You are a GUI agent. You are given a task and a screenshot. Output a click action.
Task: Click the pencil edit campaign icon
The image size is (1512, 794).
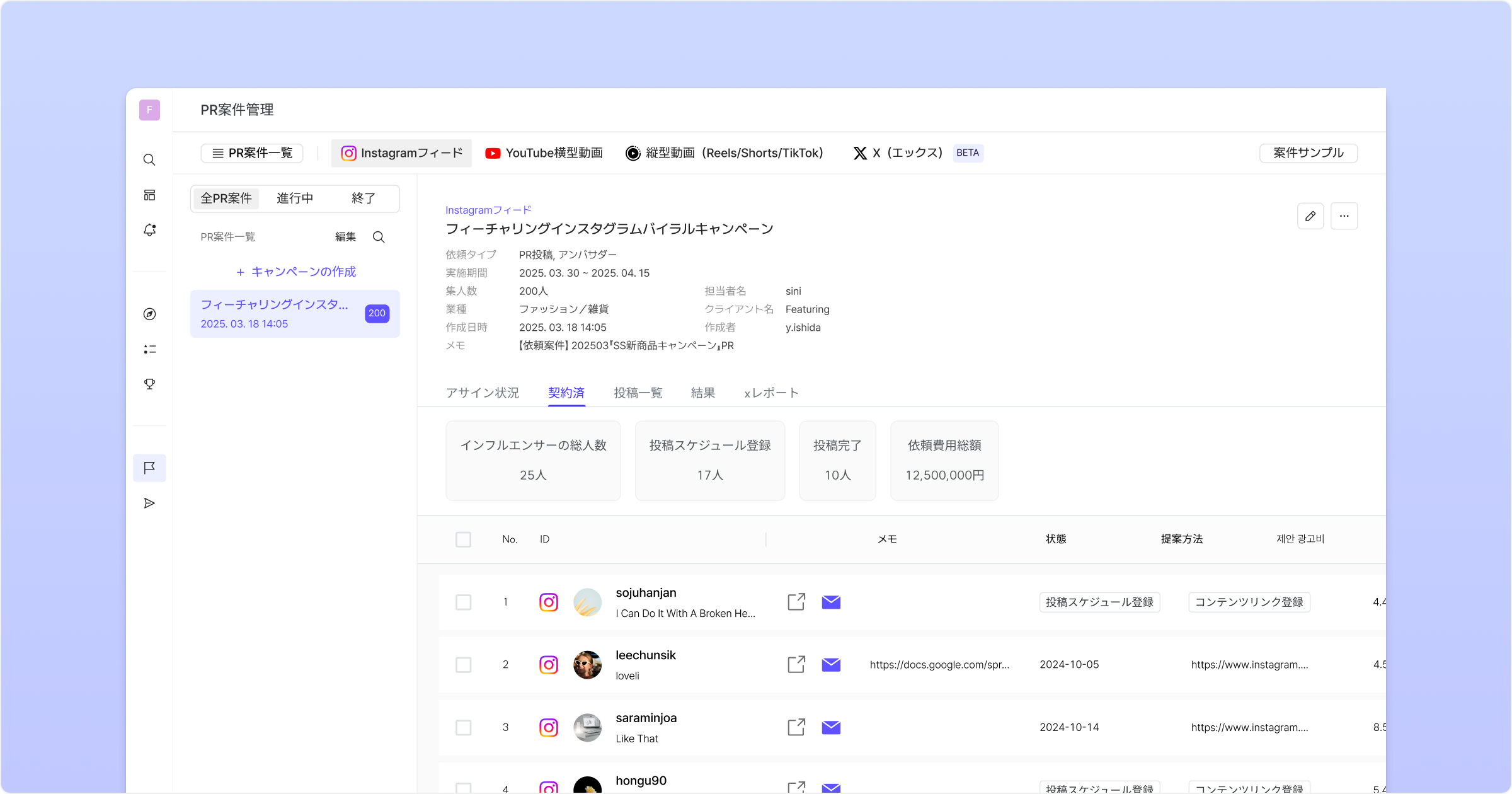click(x=1310, y=216)
